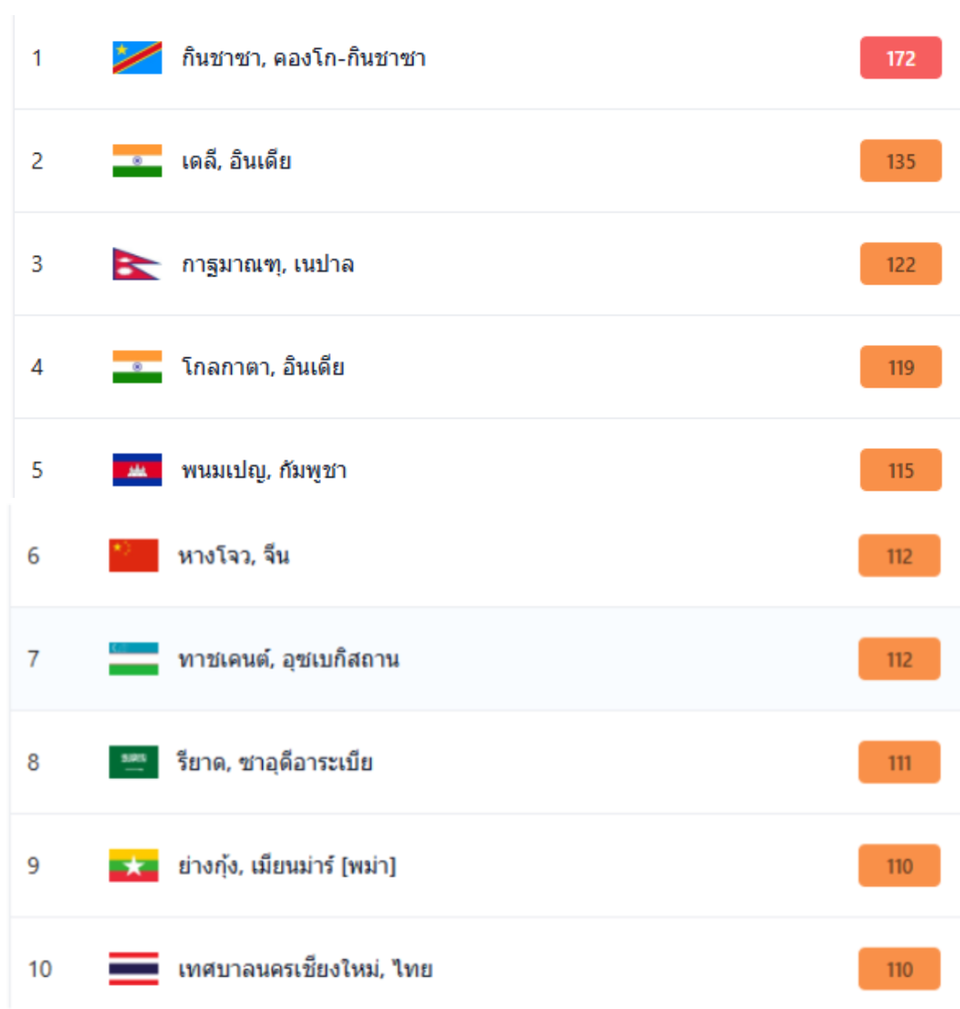Screen dimensions: 960x1009
Task: Click the India flag next to Kolkata
Action: [x=137, y=367]
